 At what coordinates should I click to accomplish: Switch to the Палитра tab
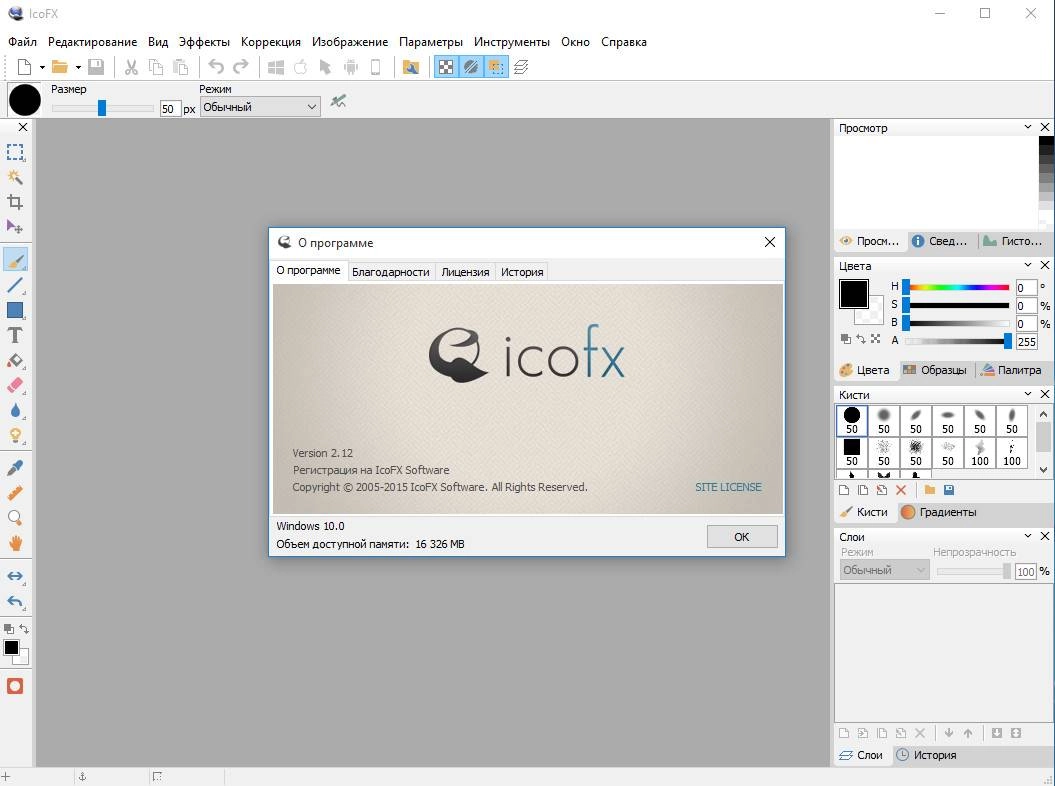tap(1011, 370)
